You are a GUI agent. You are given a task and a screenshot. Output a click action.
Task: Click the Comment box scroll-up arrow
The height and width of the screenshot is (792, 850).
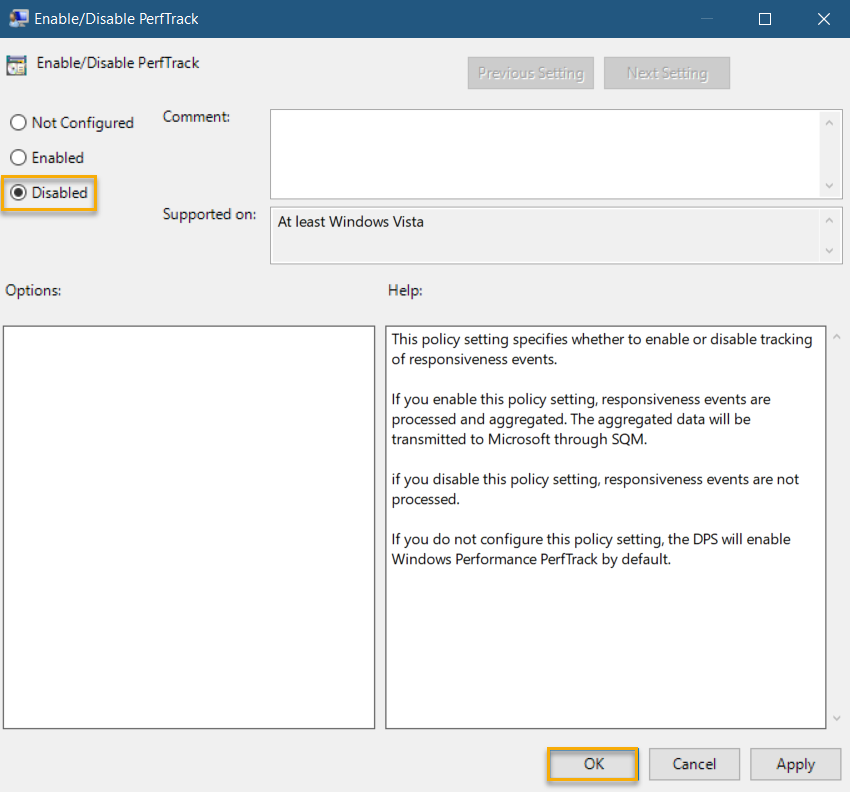(x=831, y=121)
